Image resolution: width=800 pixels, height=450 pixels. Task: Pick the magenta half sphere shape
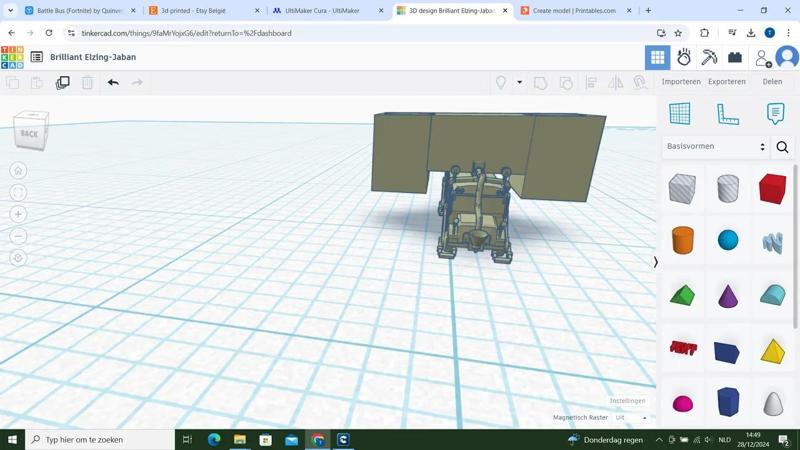coord(683,404)
